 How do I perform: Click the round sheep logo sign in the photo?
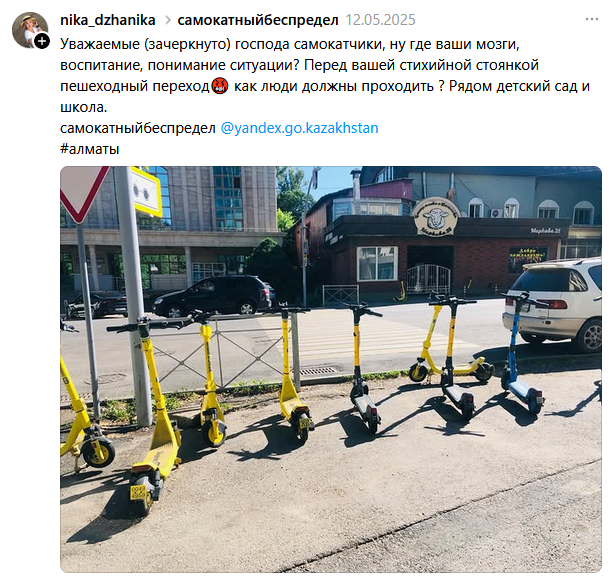pyautogui.click(x=435, y=216)
